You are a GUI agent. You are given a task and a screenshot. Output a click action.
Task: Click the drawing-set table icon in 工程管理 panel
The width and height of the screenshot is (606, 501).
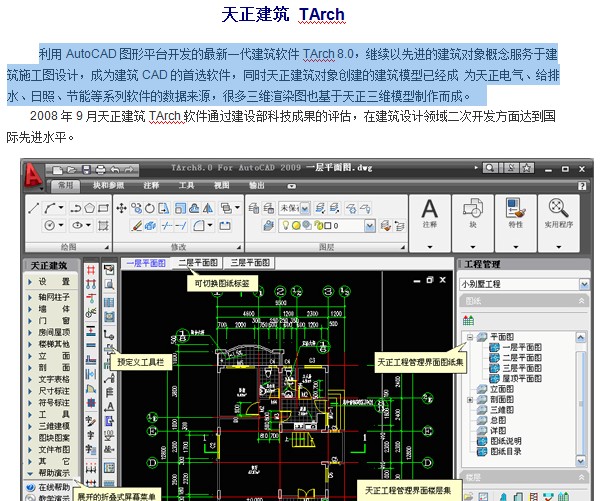point(468,320)
